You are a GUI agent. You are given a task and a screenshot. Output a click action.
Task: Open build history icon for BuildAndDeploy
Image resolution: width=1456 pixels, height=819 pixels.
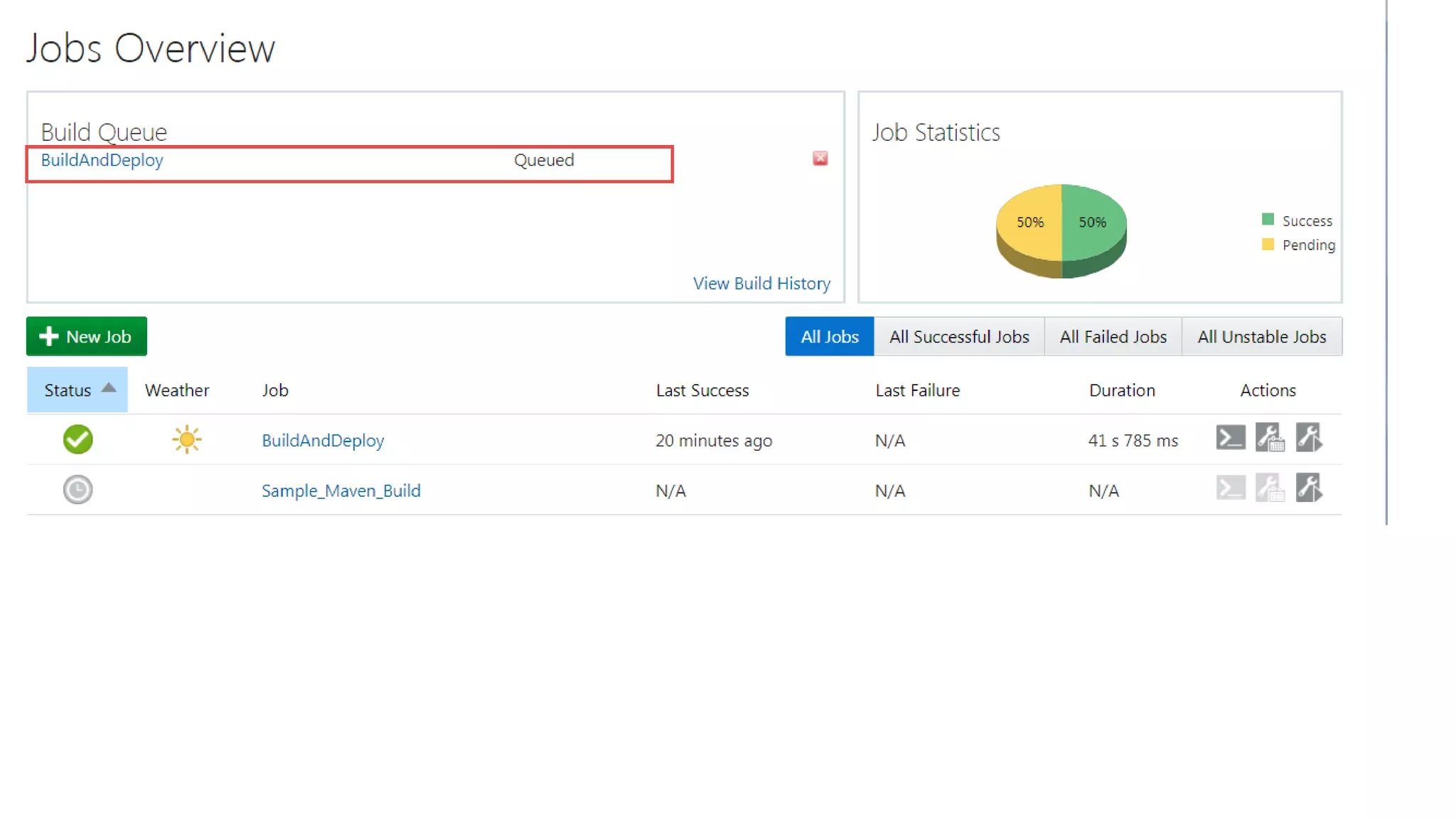(x=1270, y=438)
